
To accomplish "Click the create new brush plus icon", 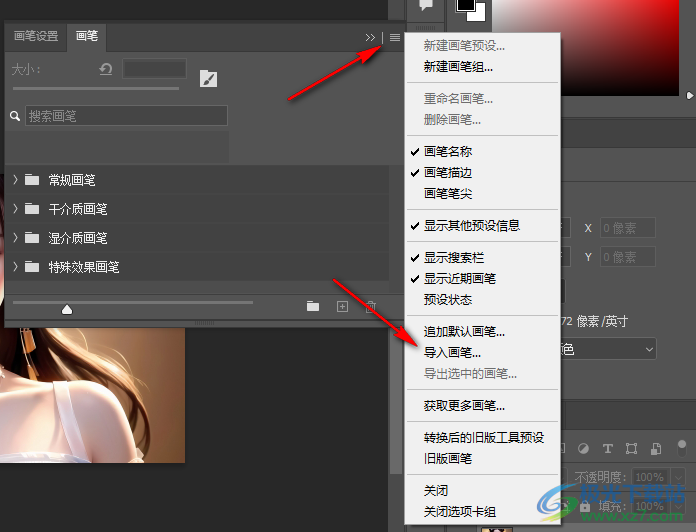I will (342, 306).
